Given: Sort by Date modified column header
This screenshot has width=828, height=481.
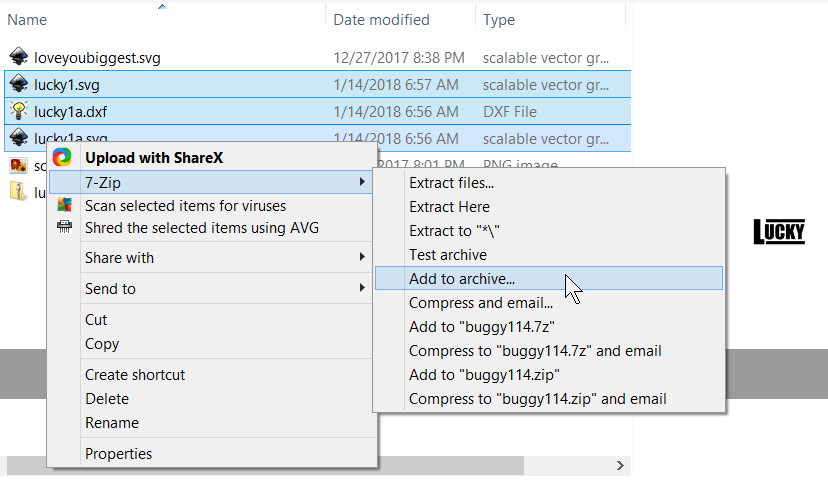Looking at the screenshot, I should (381, 20).
